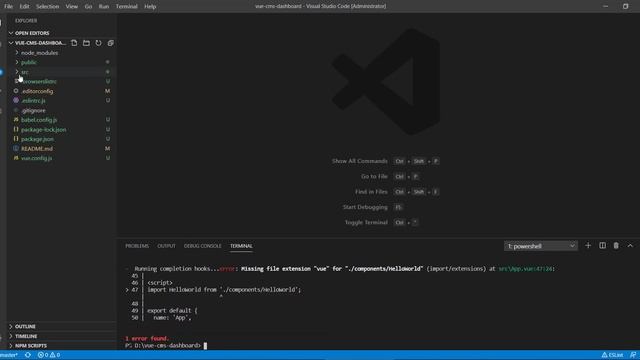Select the Terminal tab
The width and height of the screenshot is (640, 360).
tap(241, 246)
